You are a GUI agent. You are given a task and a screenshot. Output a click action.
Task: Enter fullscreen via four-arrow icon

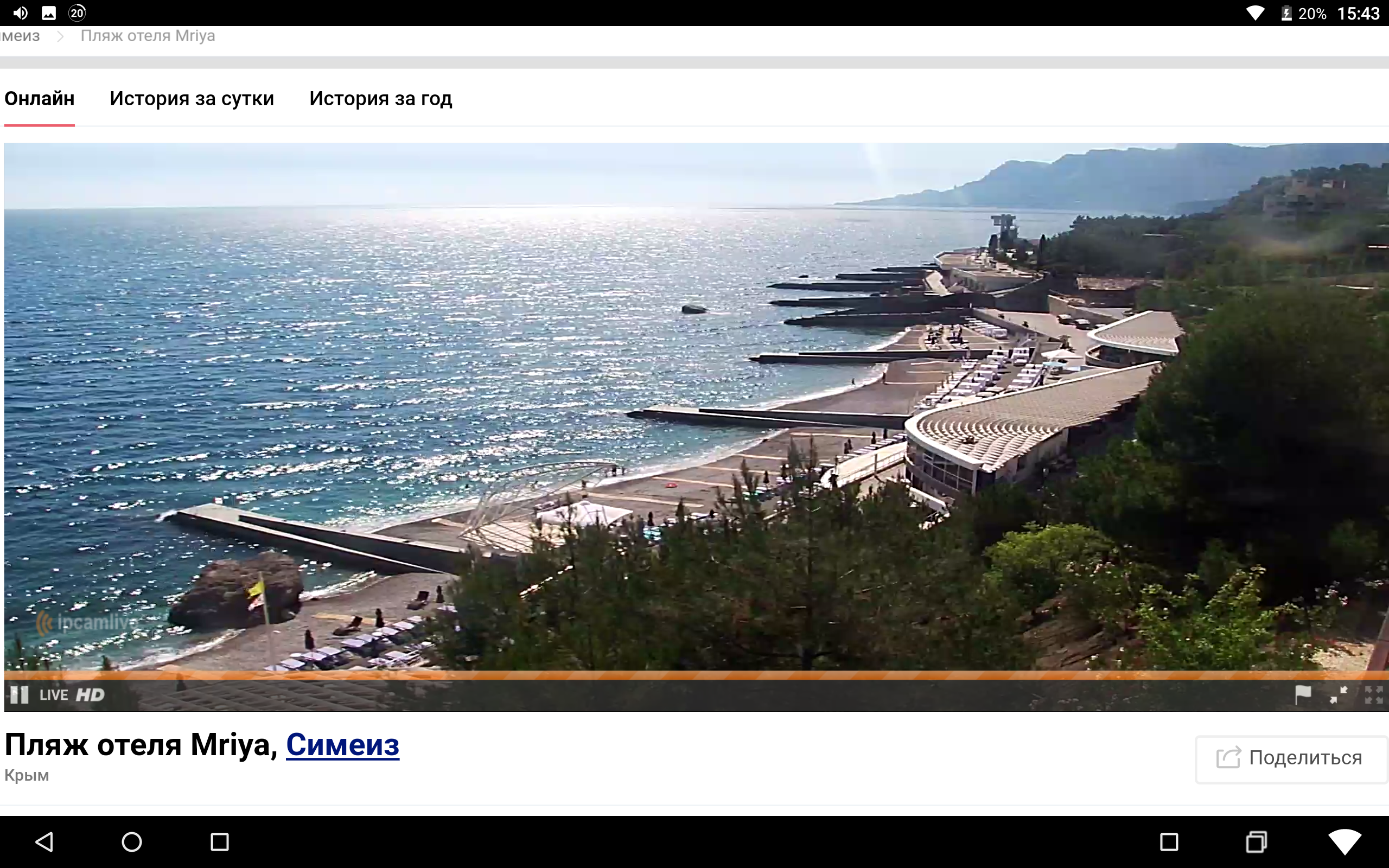(1373, 694)
